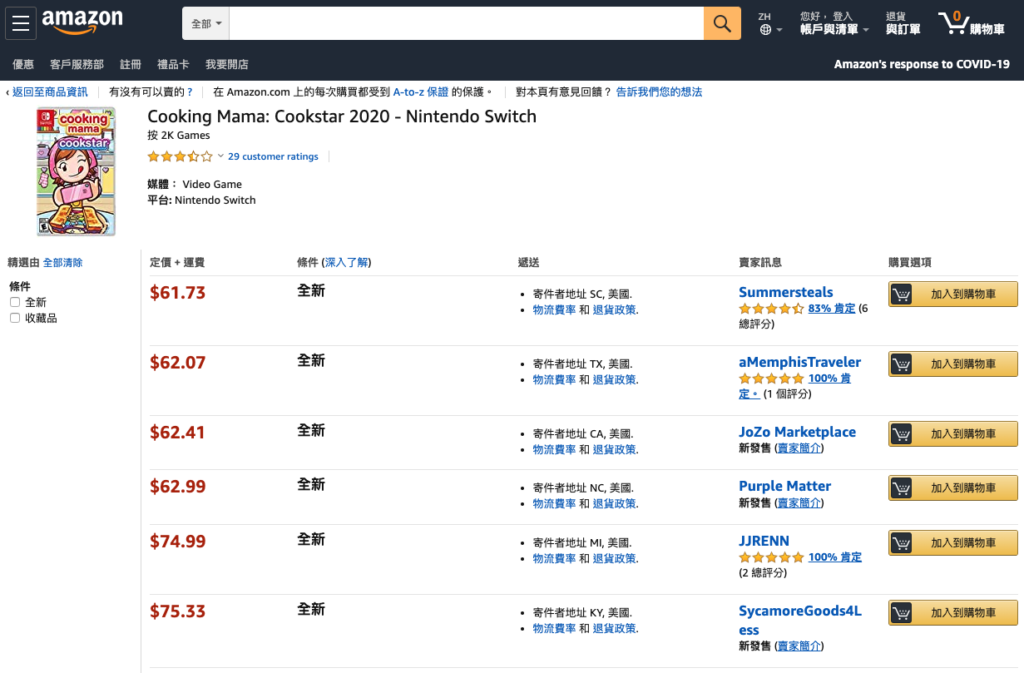Click the product star rating icons
1024x673 pixels.
pos(180,156)
